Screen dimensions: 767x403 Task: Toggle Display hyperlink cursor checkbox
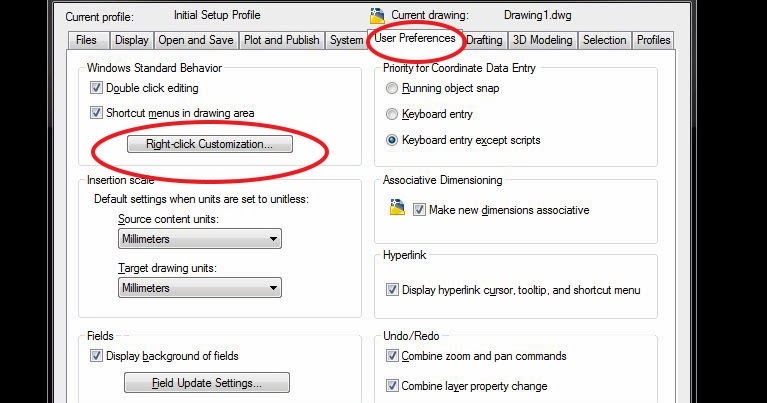(x=392, y=290)
